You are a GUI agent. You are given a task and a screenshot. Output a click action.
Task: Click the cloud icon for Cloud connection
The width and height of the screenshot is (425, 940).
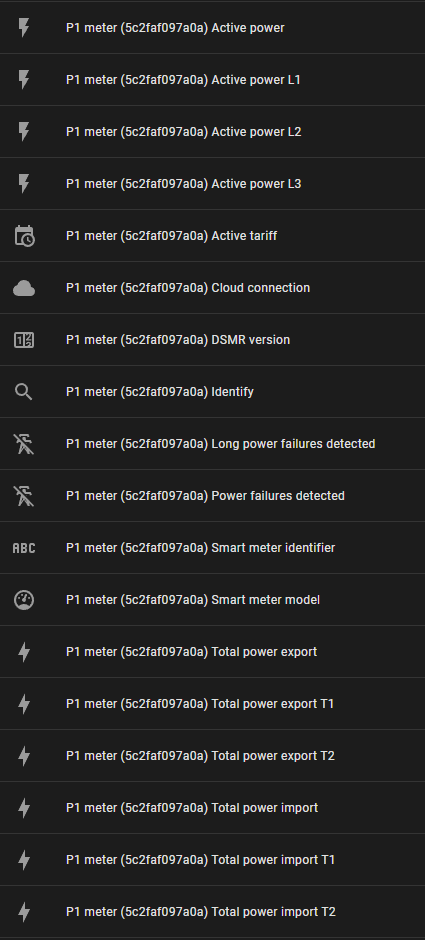[x=24, y=288]
